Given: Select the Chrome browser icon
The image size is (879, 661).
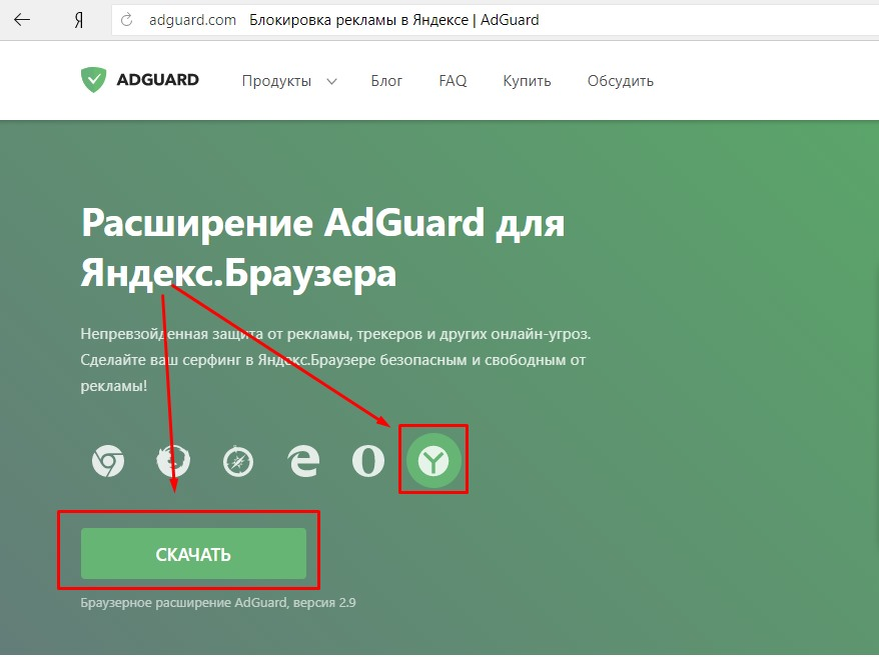Looking at the screenshot, I should pos(108,461).
